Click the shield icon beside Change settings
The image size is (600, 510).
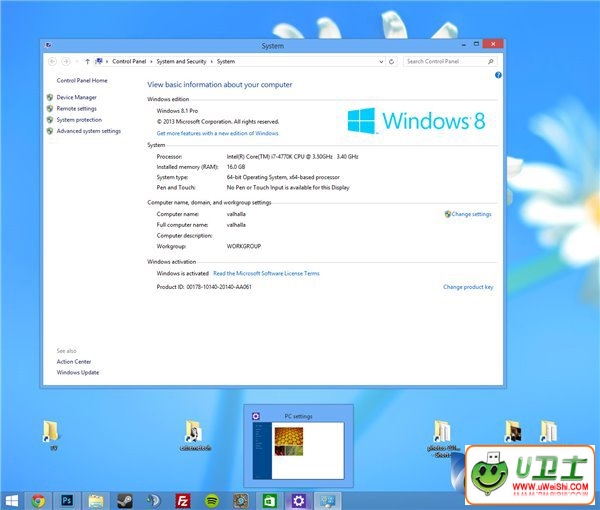coord(447,214)
